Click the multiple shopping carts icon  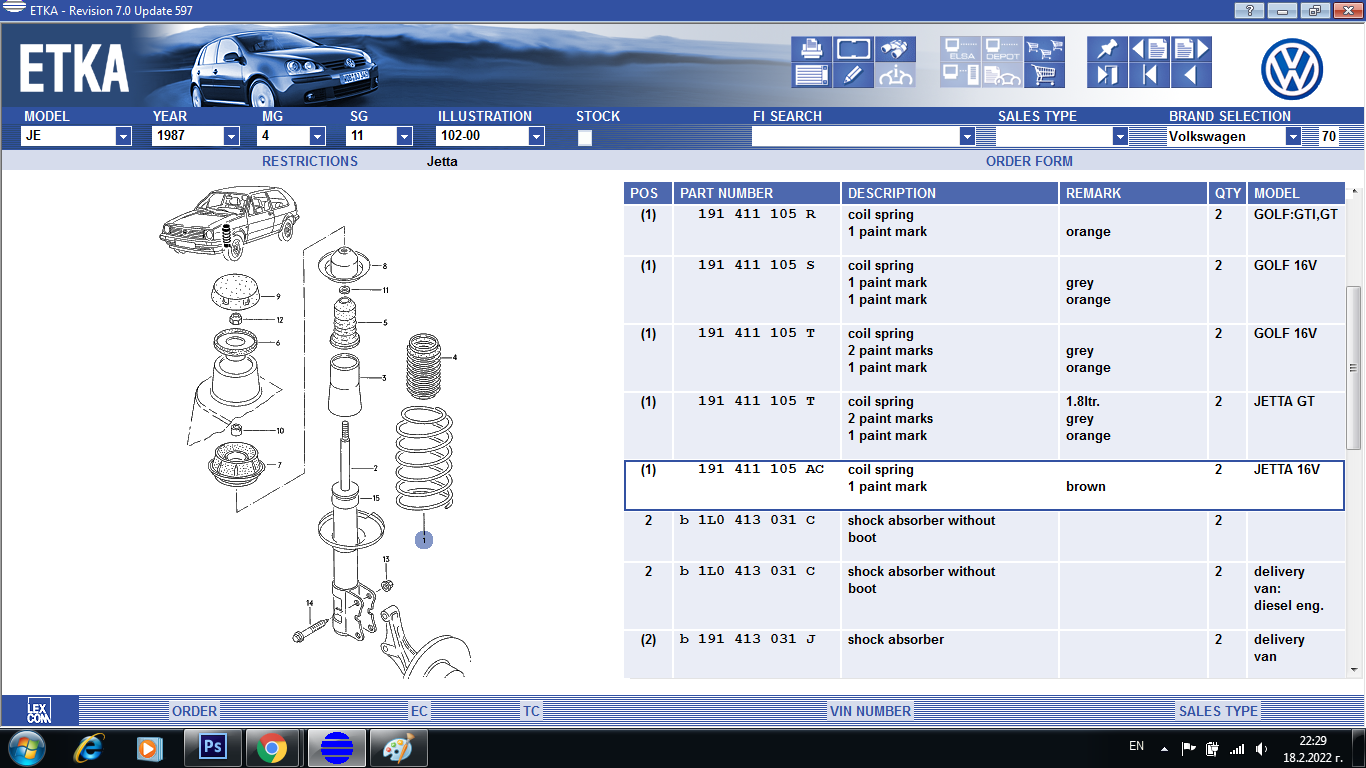(1044, 49)
